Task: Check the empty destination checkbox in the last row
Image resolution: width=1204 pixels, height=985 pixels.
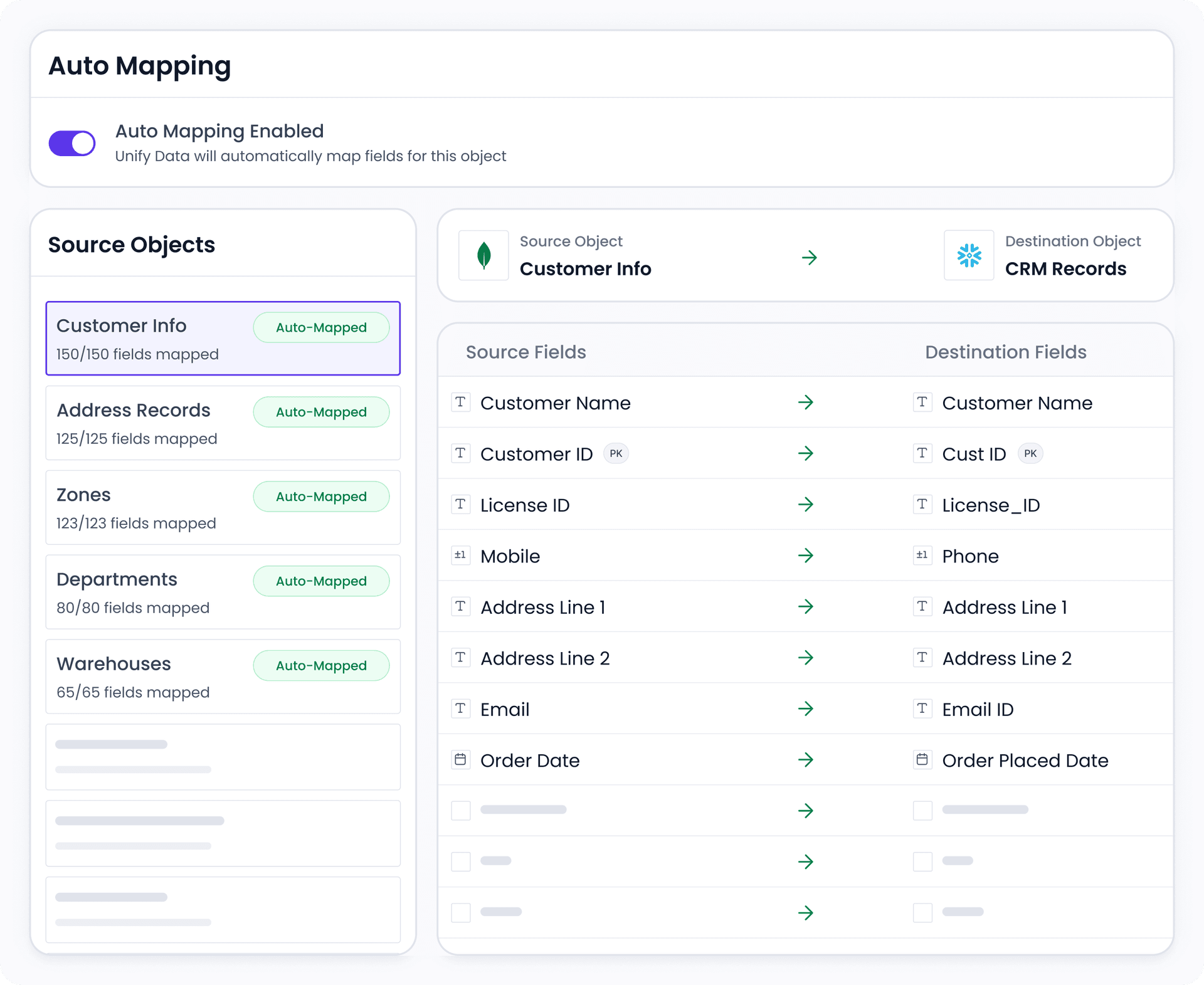Action: [x=922, y=913]
